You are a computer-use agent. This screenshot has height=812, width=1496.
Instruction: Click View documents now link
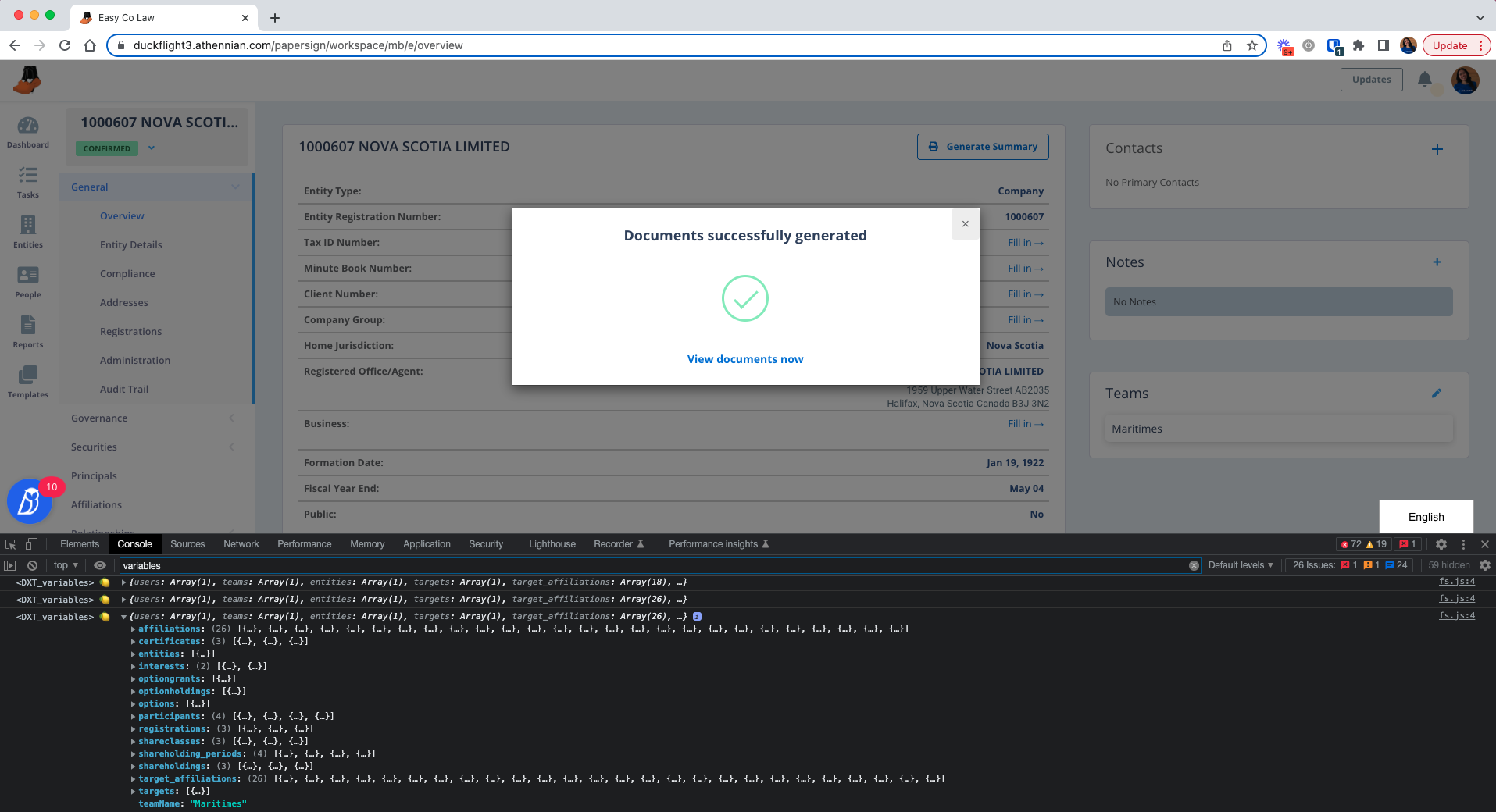coord(745,359)
